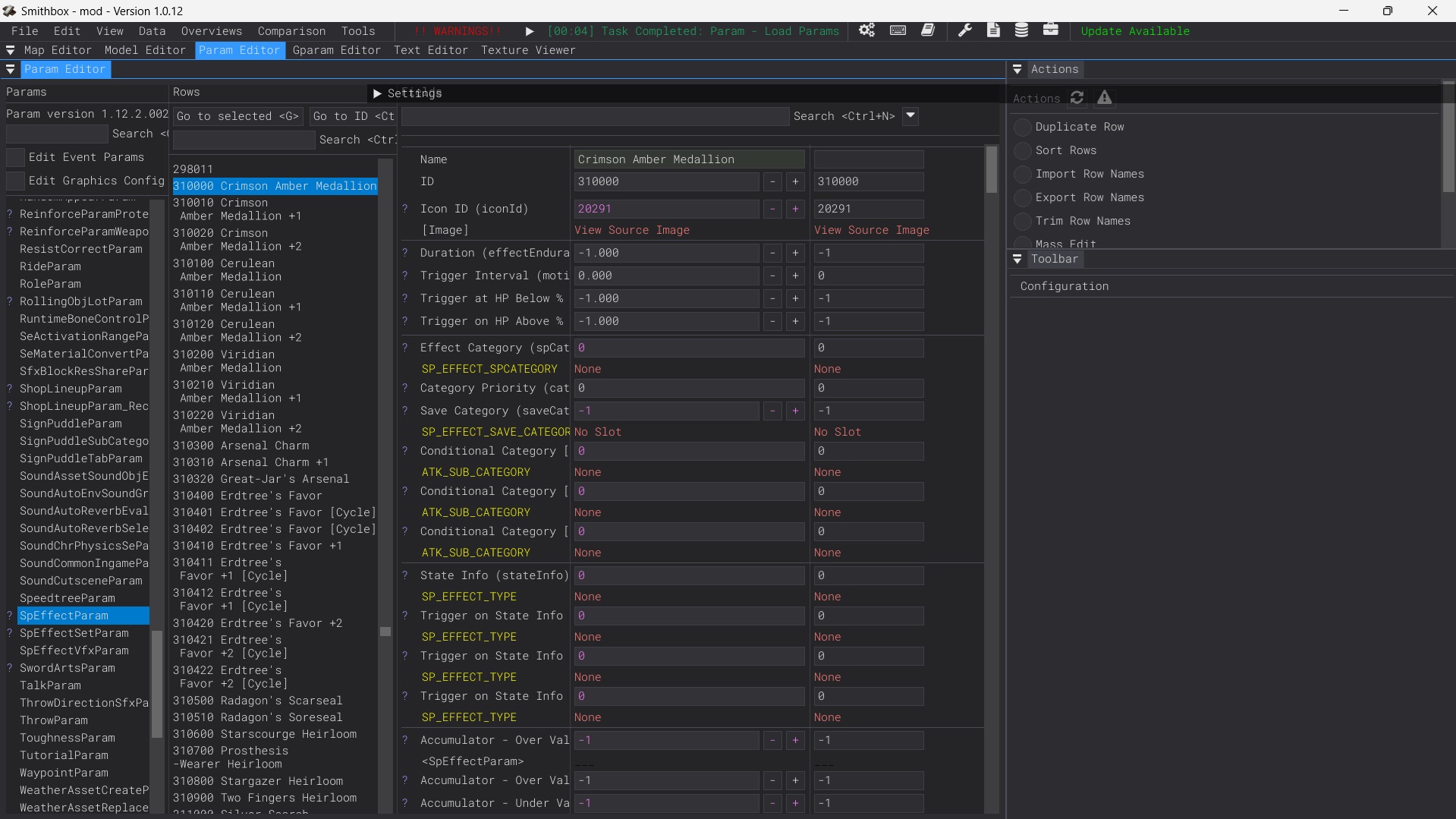Image resolution: width=1456 pixels, height=819 pixels.
Task: Click the wrench tool icon
Action: coord(964,30)
